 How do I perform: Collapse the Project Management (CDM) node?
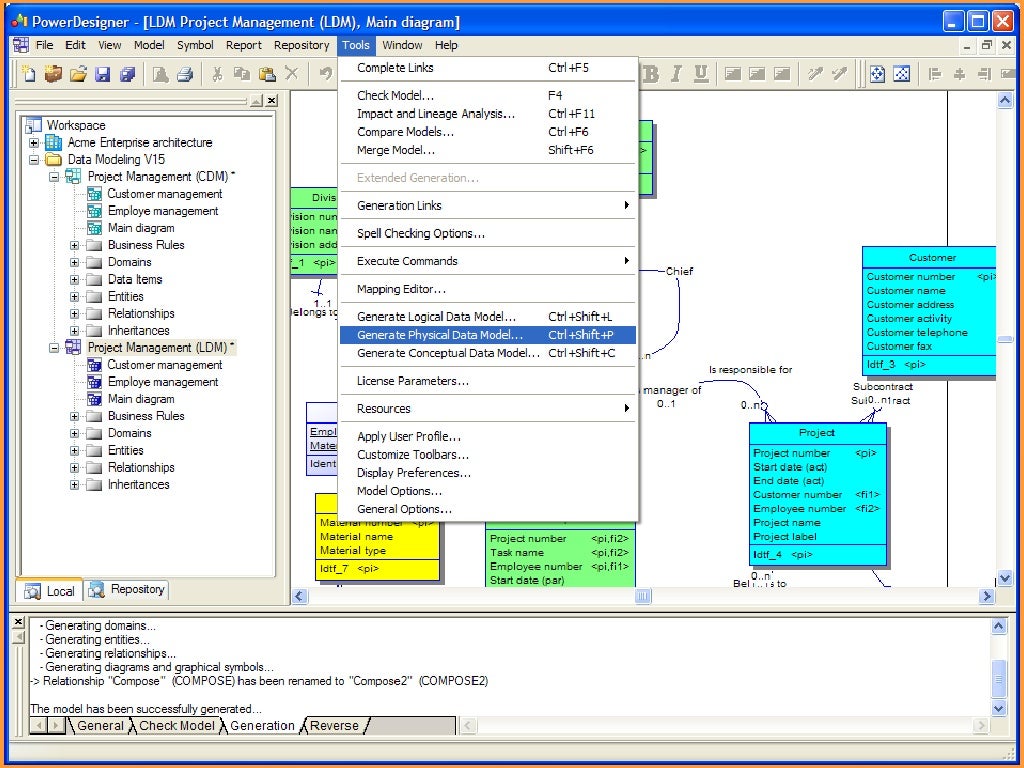click(54, 176)
